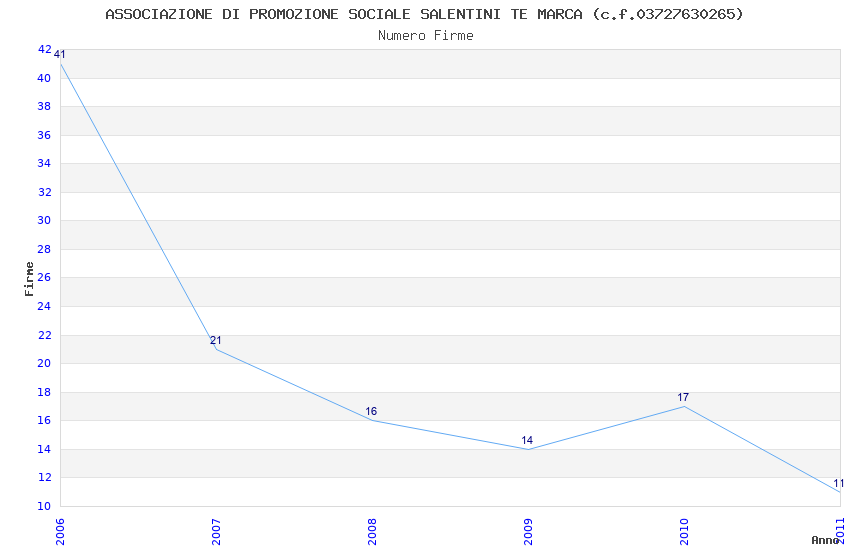Select the 10 y-axis tick label
The width and height of the screenshot is (850, 550).
pos(44,506)
